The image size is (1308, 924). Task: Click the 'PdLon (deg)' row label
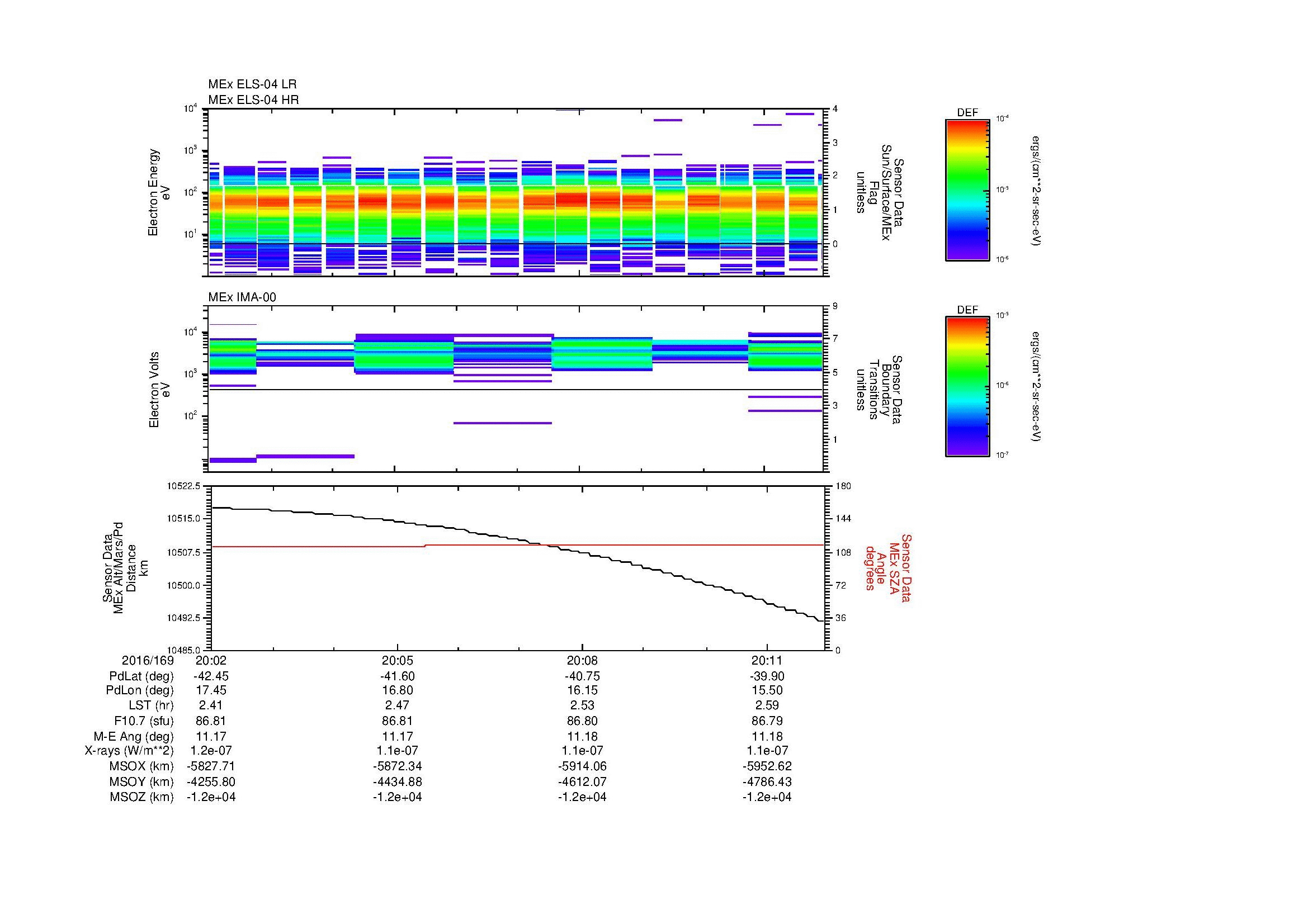(x=140, y=690)
